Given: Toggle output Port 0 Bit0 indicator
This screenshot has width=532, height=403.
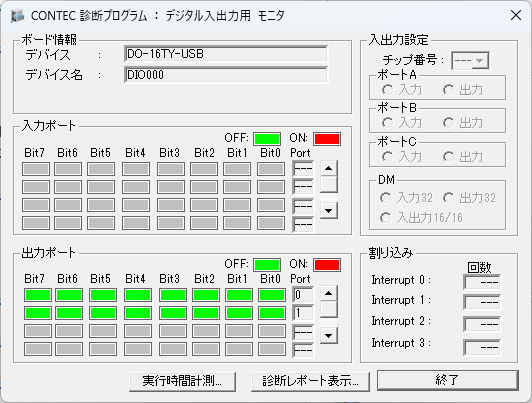Looking at the screenshot, I should tap(271, 295).
